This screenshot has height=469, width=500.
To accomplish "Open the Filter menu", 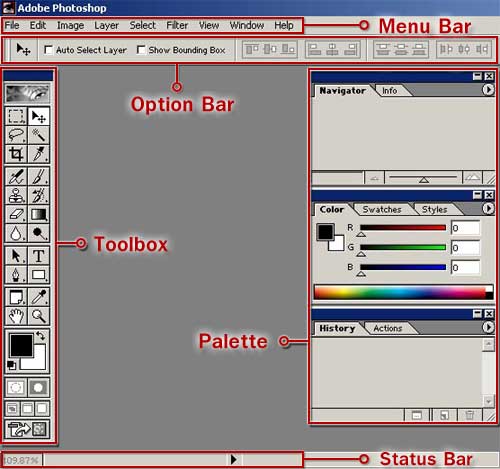I will point(177,25).
